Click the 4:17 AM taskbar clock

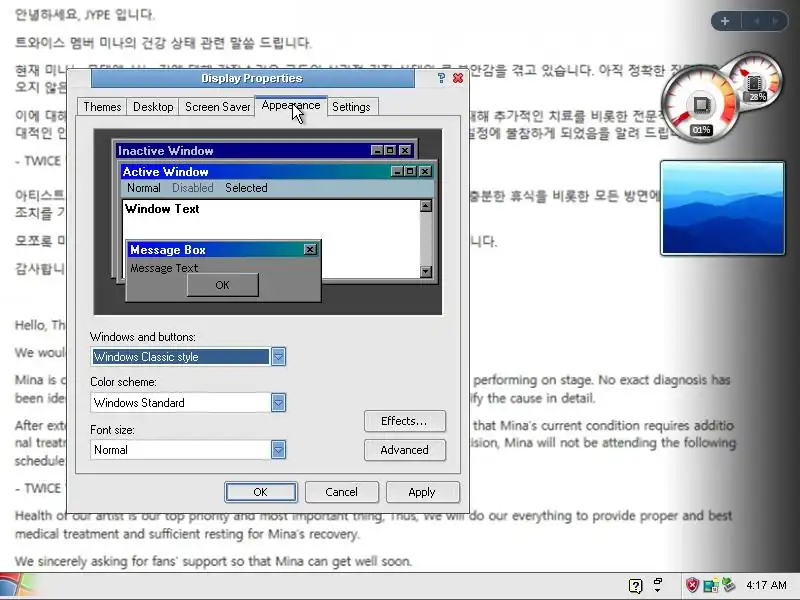click(766, 585)
